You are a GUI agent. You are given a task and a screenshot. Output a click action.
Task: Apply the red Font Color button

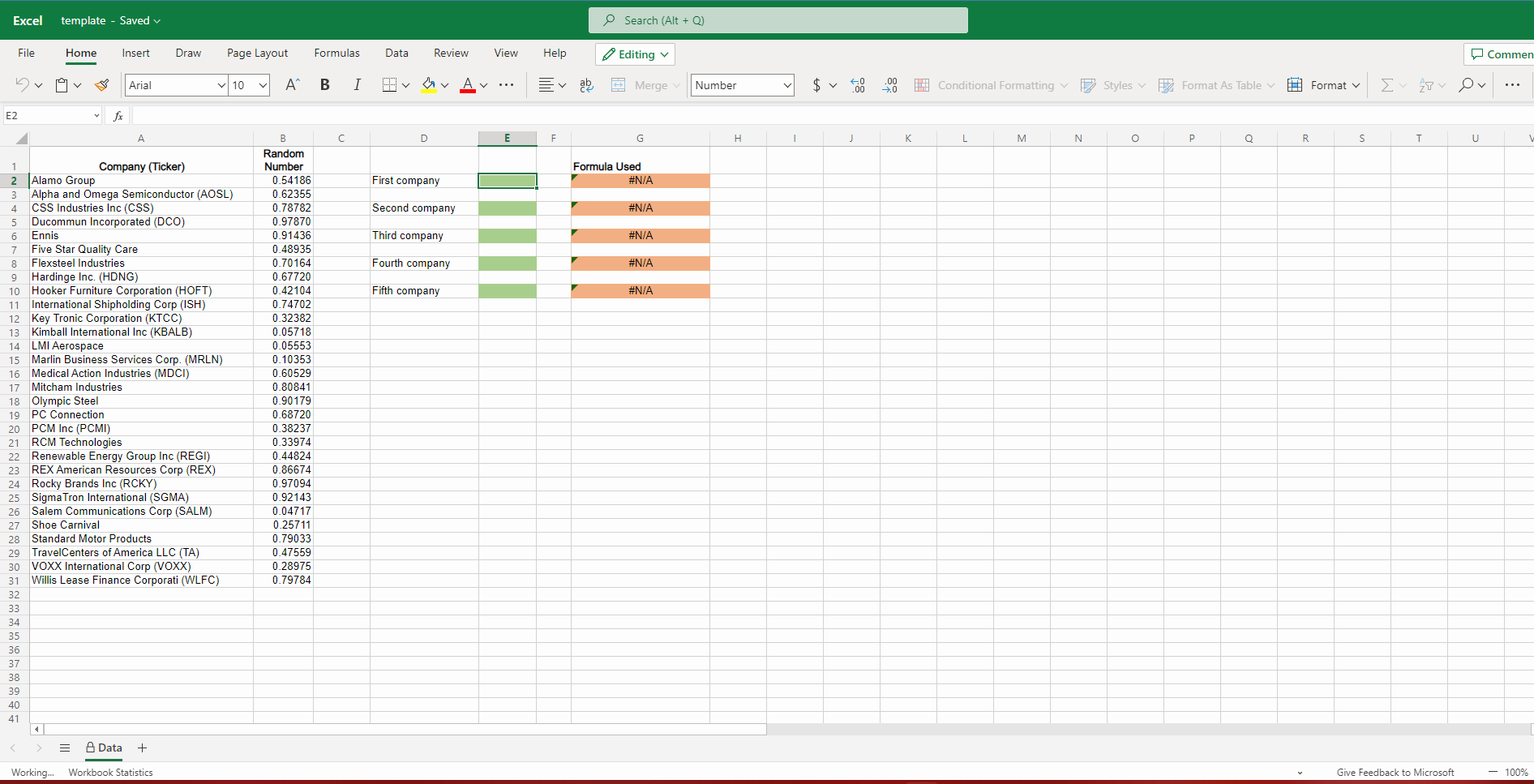[x=468, y=85]
